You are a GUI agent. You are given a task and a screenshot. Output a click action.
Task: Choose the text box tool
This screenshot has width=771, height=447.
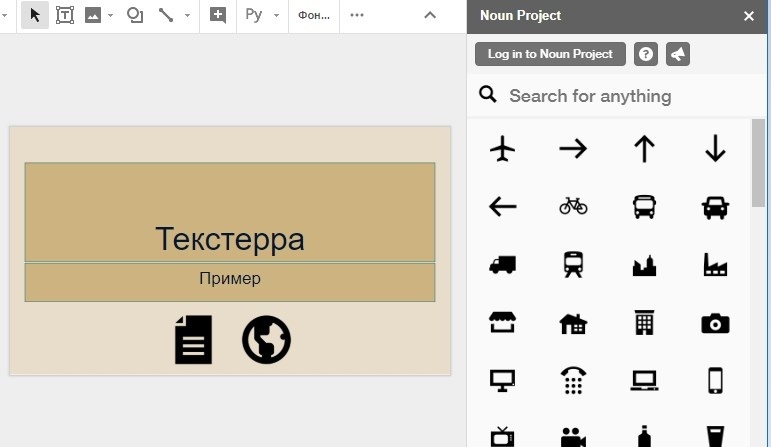tap(65, 15)
